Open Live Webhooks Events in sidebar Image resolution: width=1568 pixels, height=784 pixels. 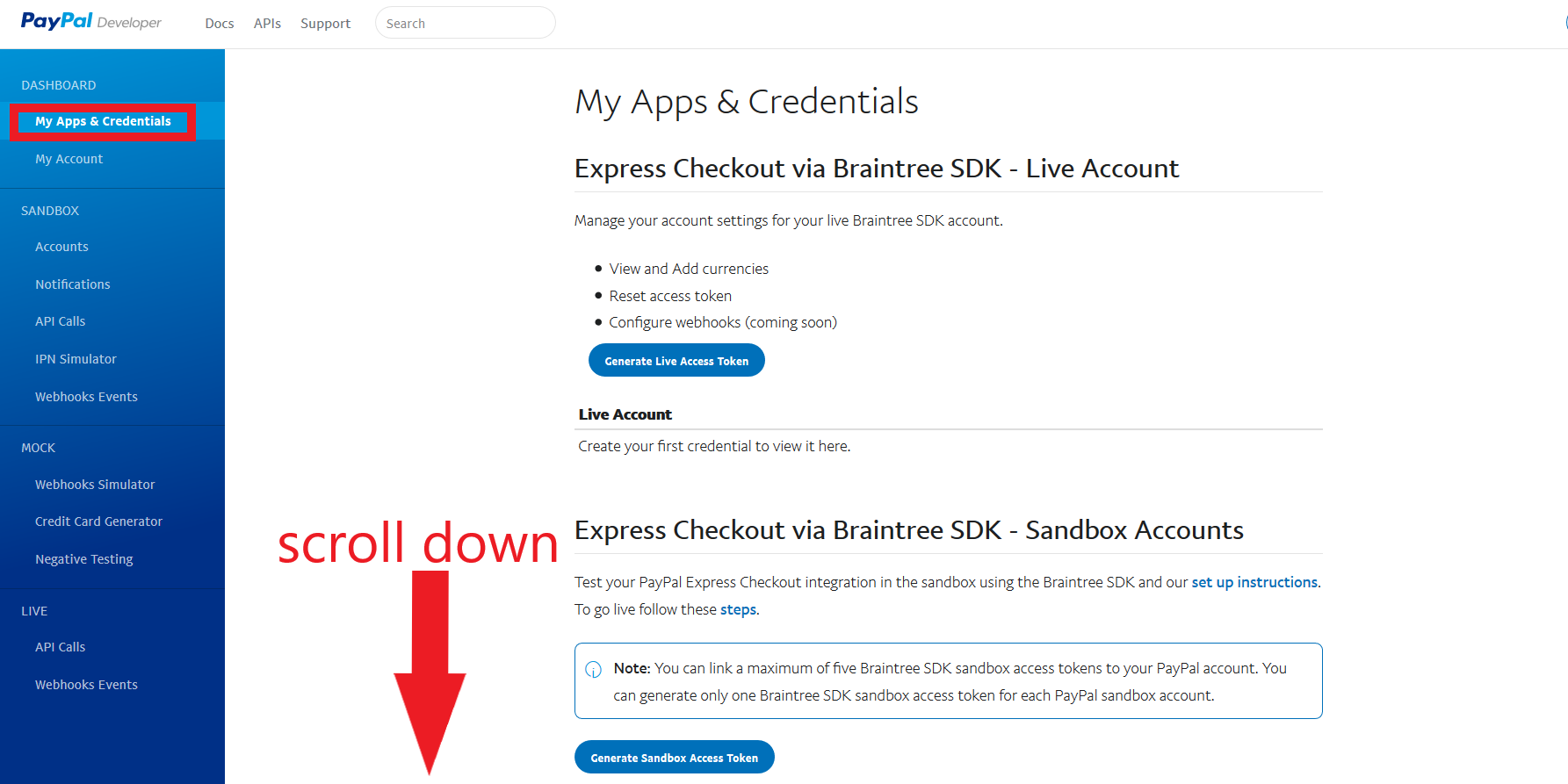(86, 685)
